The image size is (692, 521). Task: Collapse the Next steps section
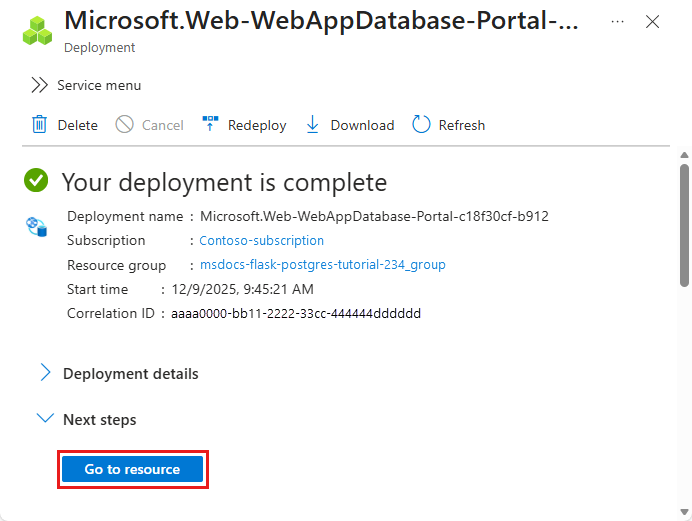45,419
